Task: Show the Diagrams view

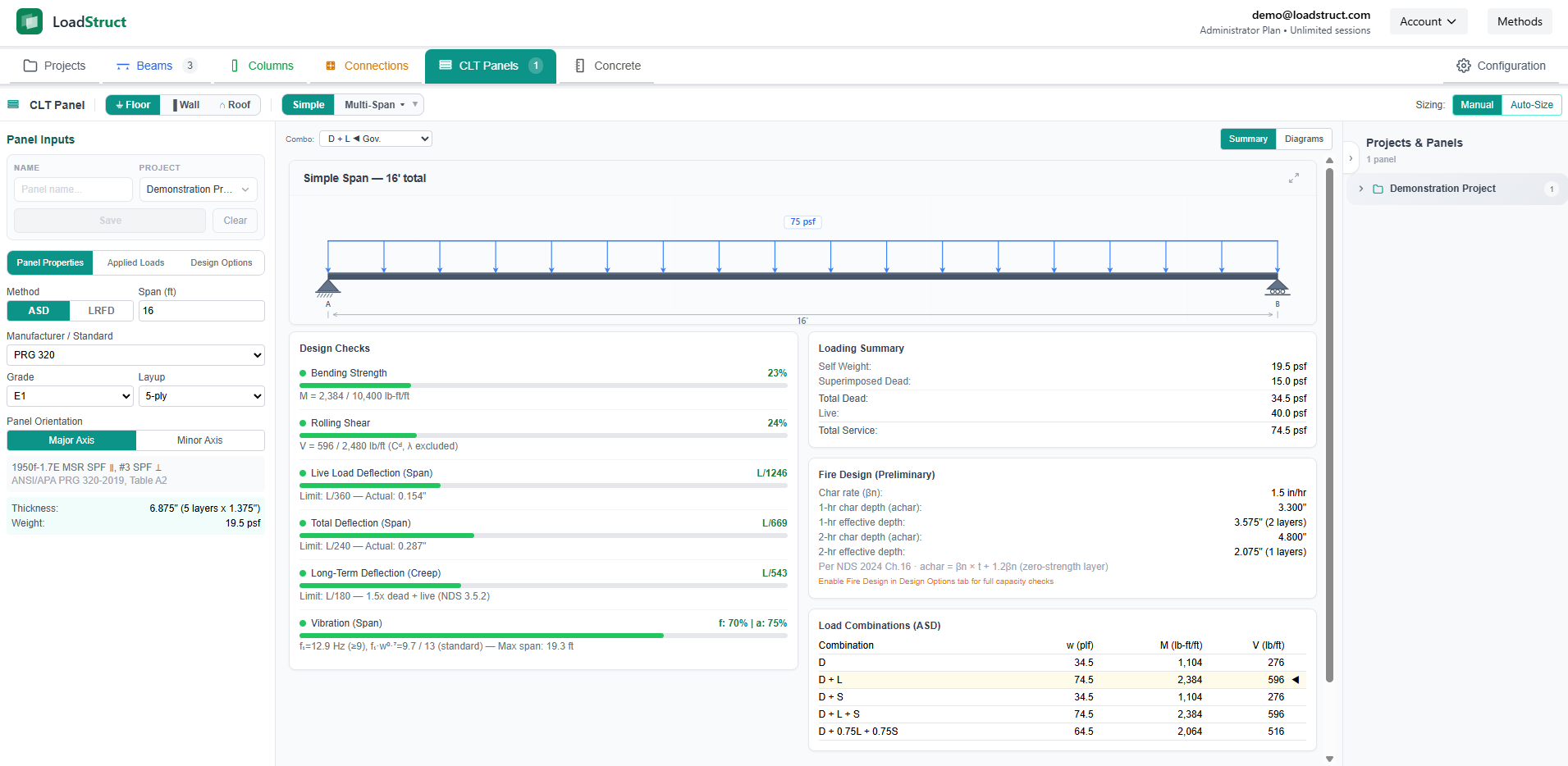Action: point(1304,139)
